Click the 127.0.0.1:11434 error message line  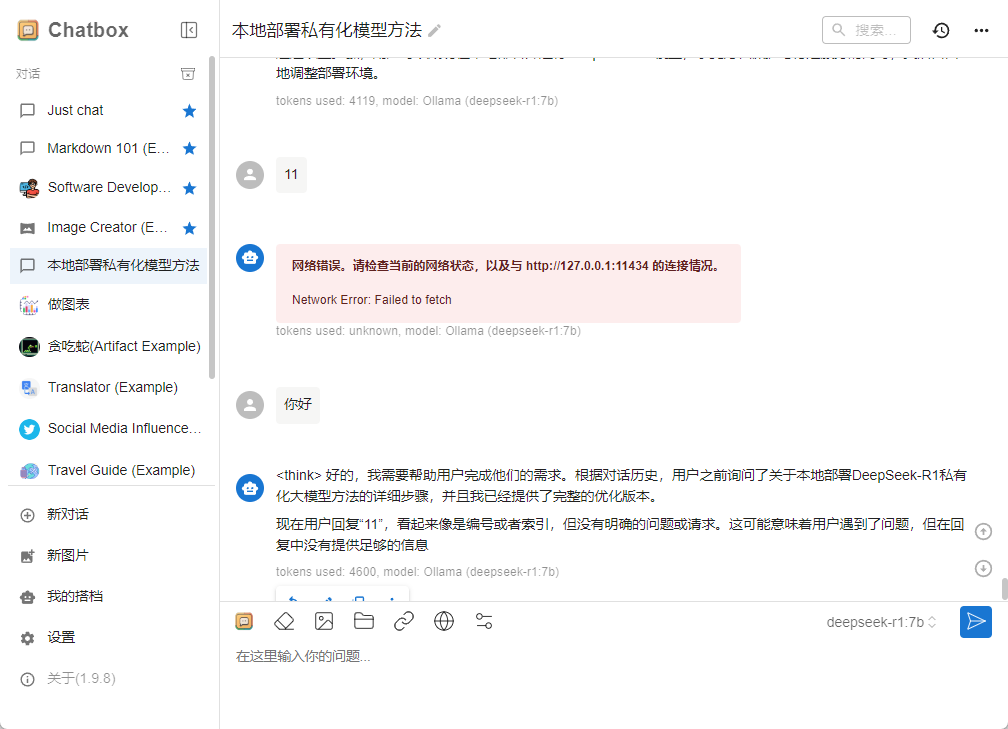click(x=505, y=266)
